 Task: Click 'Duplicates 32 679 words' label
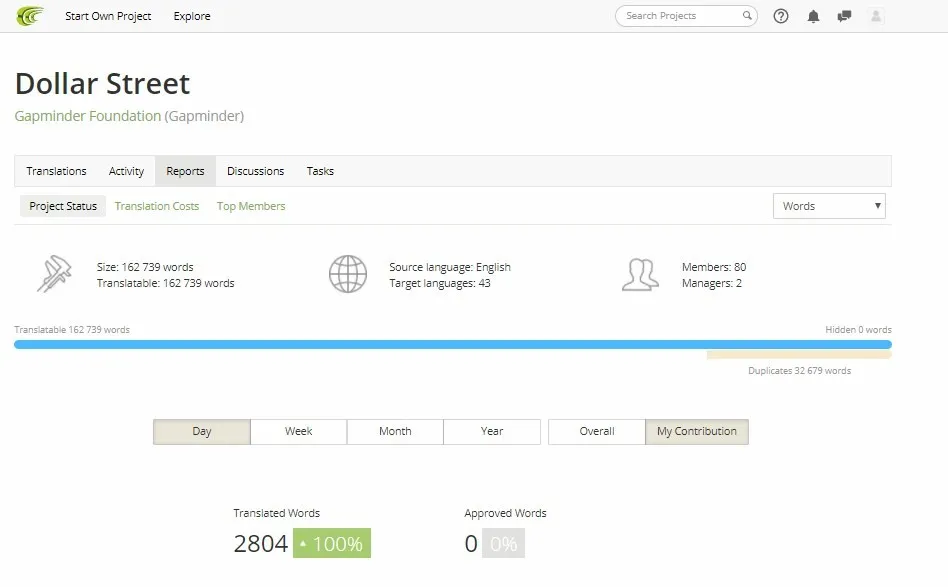click(799, 371)
